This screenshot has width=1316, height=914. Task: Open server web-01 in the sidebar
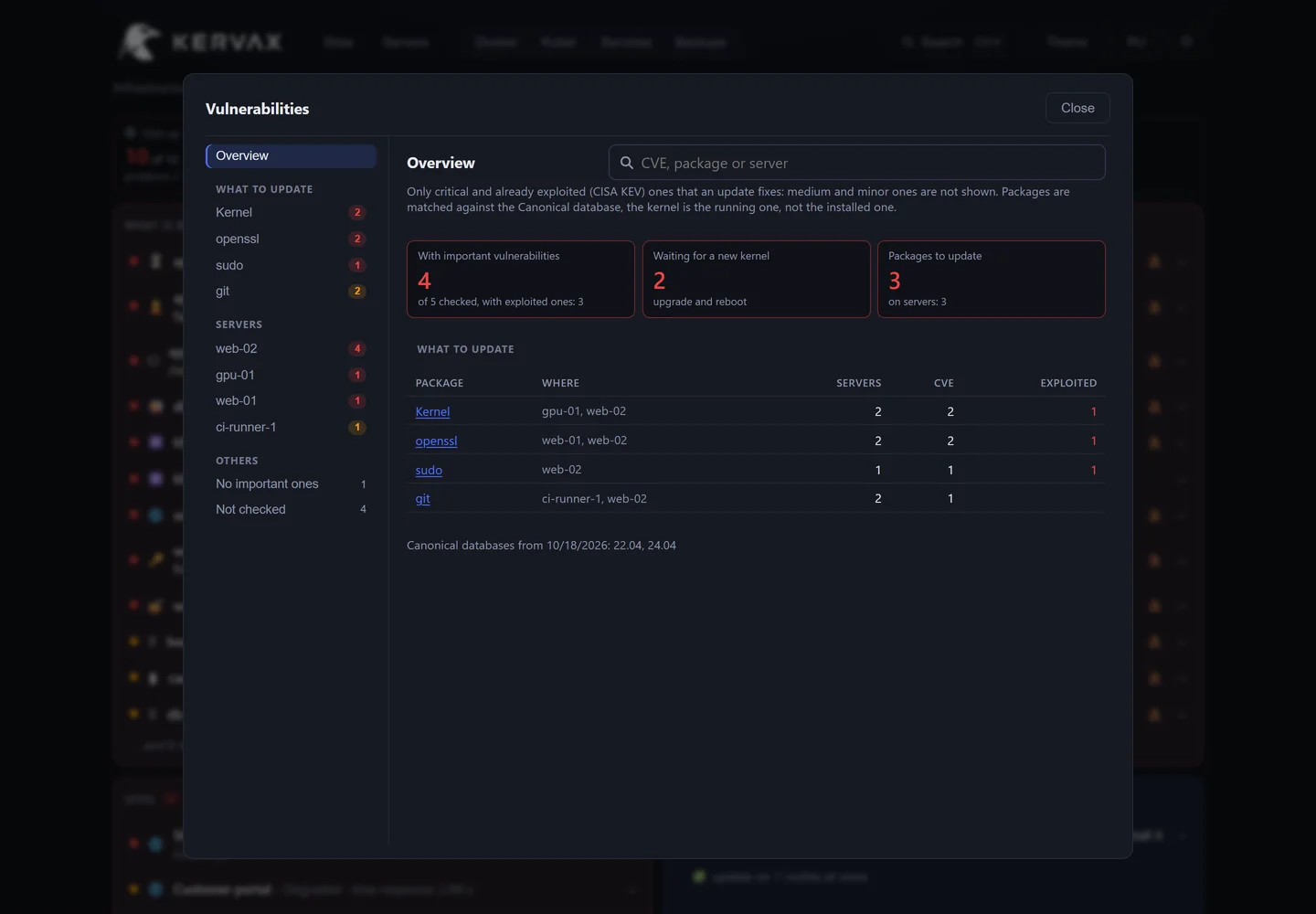tap(292, 400)
